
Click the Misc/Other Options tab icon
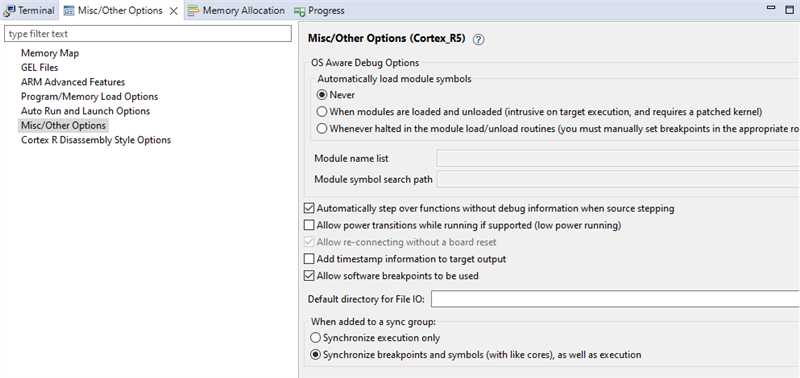tap(69, 11)
